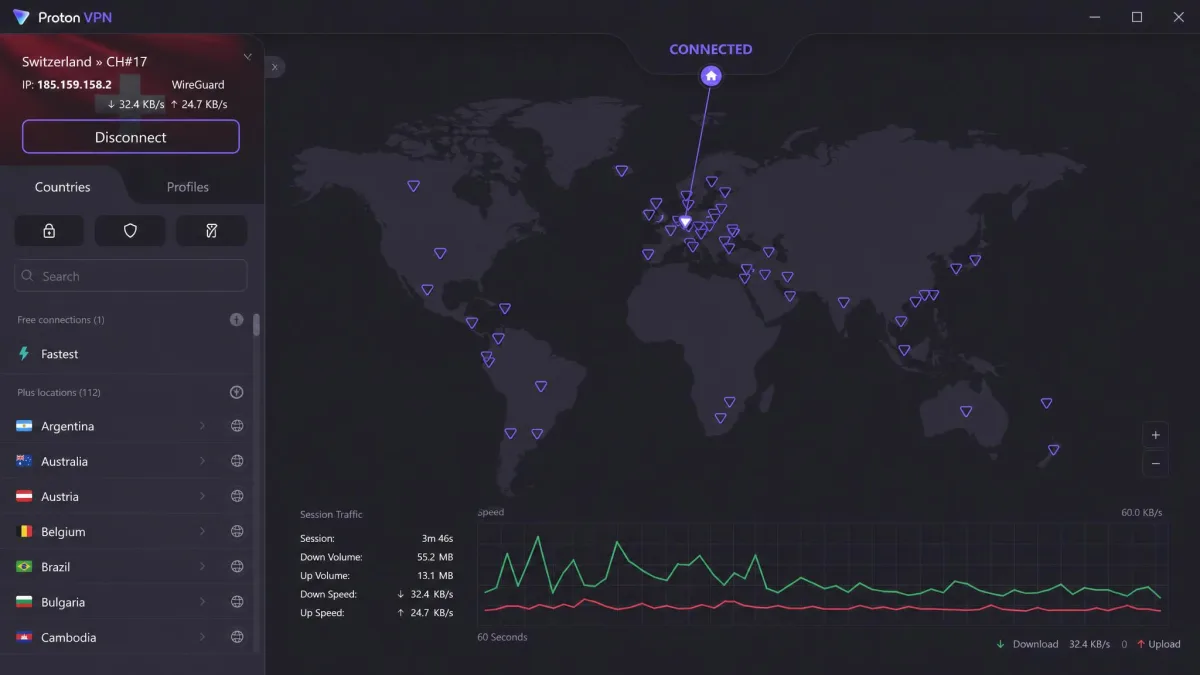
Task: Expand the Belgium server list chevron
Action: pos(202,531)
